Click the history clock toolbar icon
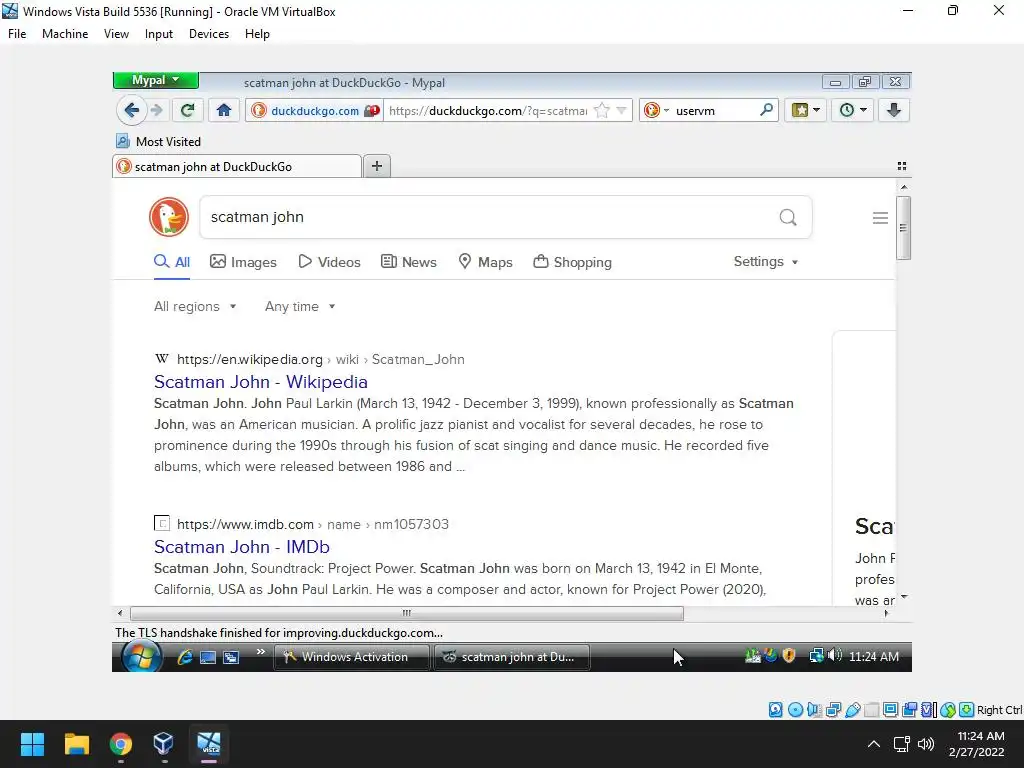Screen dimensions: 1024x768 pos(852,110)
